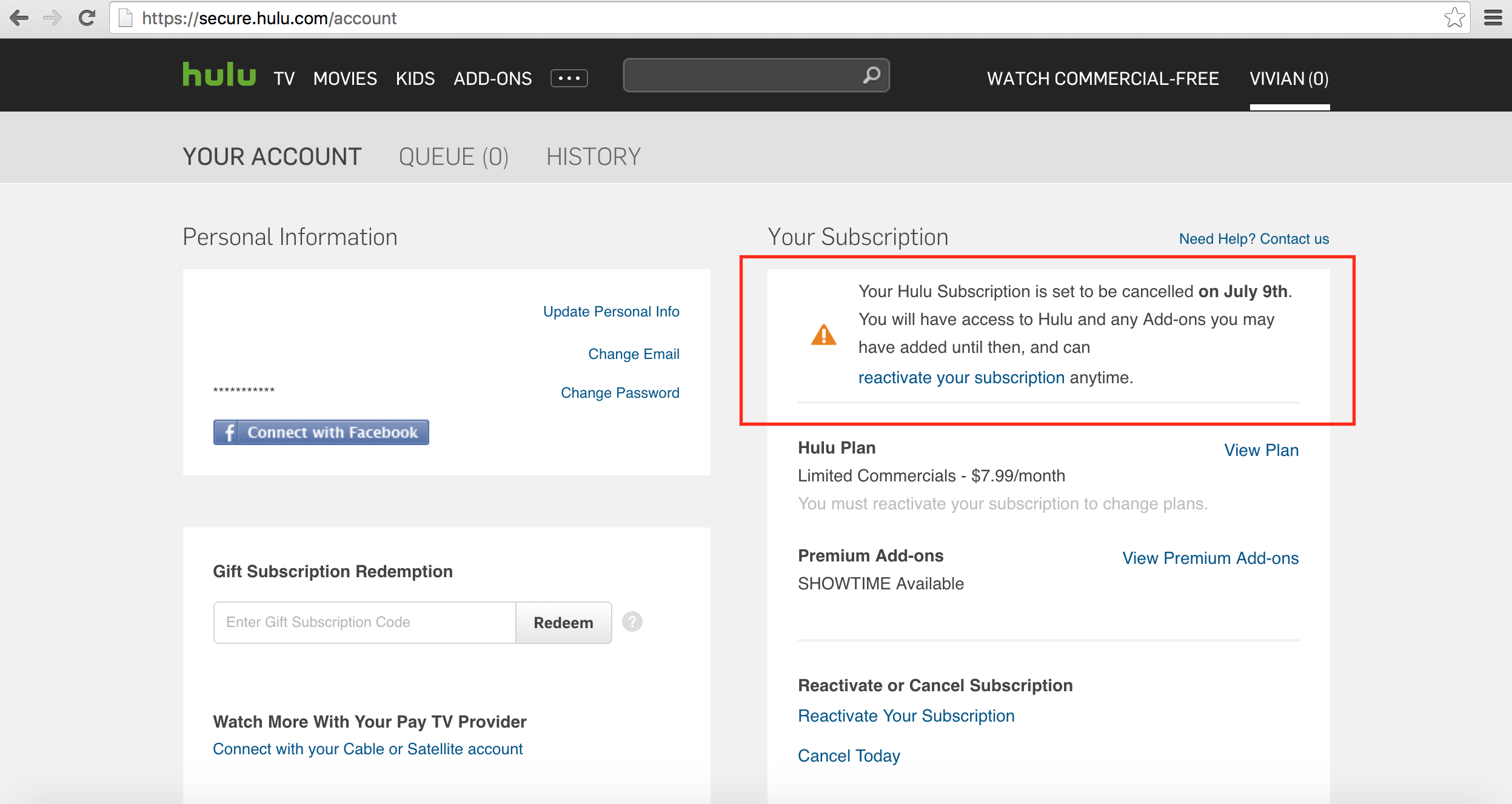Click the Redeem button

pos(563,623)
